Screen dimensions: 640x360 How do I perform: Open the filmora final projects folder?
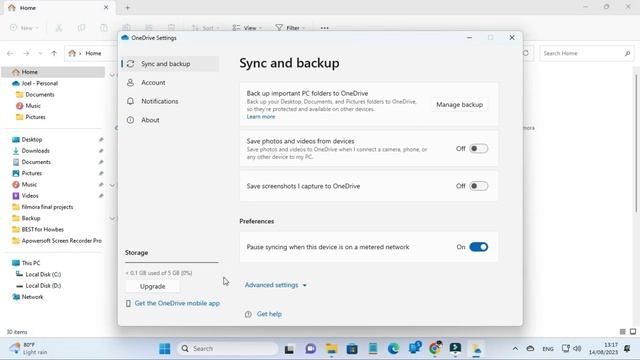pyautogui.click(x=47, y=207)
